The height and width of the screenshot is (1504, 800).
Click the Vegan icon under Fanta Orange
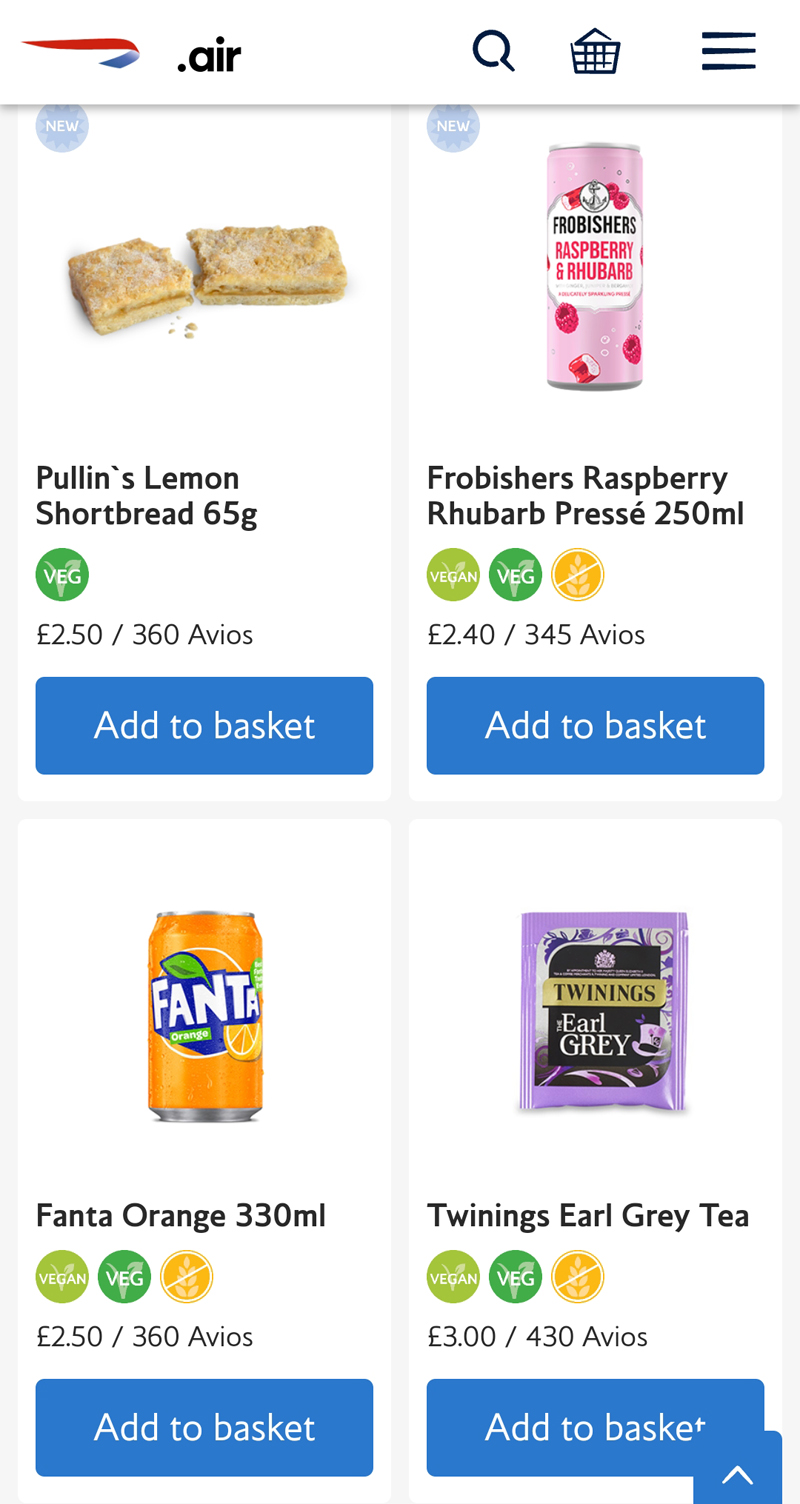coord(62,1277)
